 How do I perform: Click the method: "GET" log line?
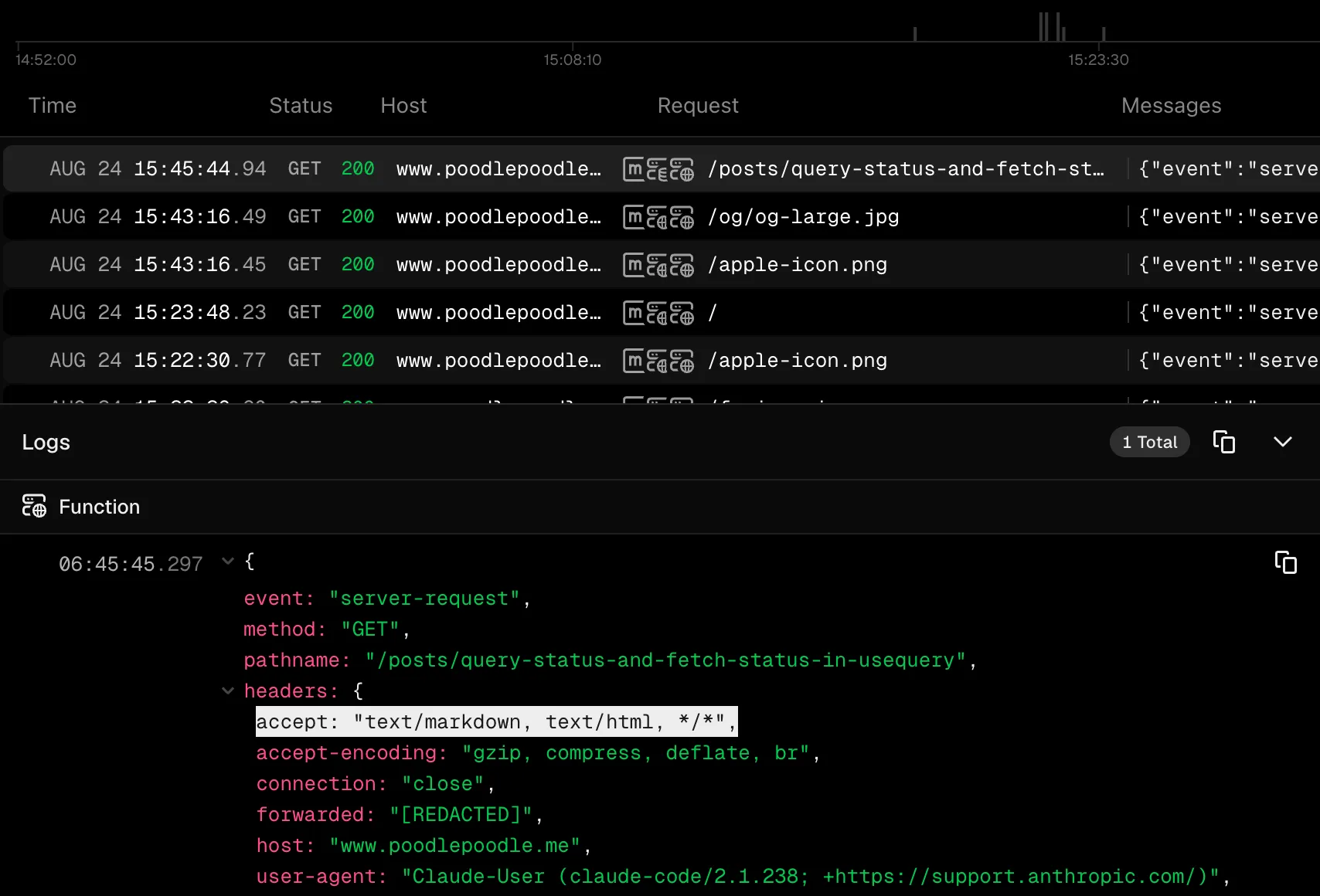click(326, 630)
